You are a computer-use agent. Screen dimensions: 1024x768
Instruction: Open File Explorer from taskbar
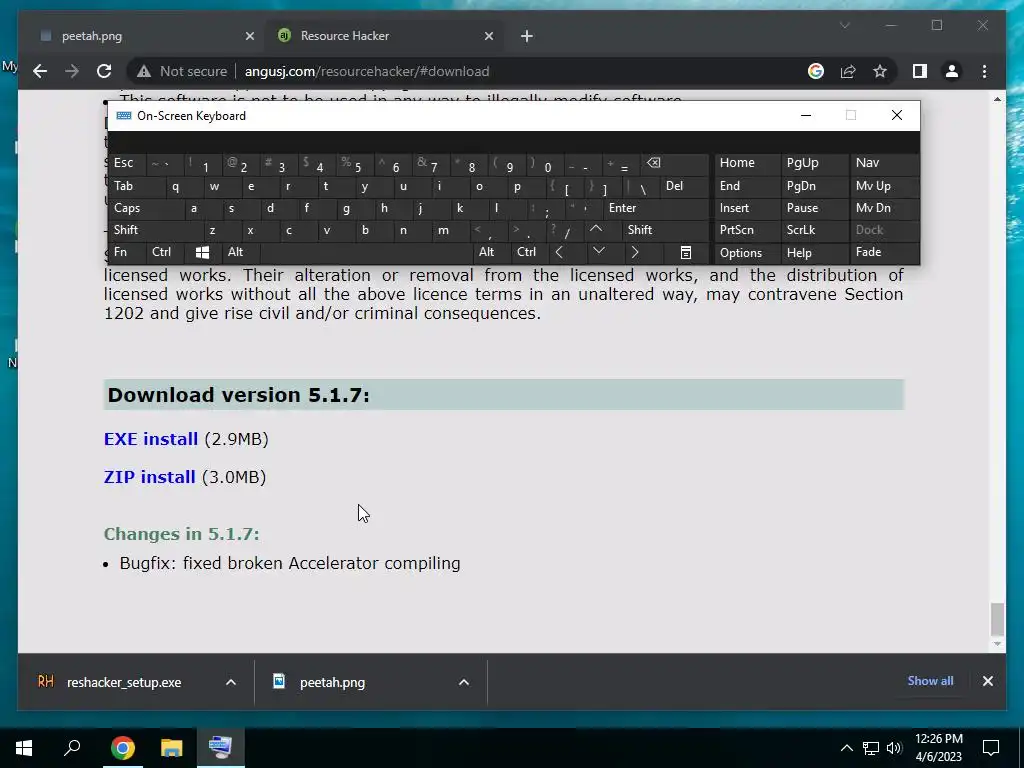pyautogui.click(x=171, y=748)
